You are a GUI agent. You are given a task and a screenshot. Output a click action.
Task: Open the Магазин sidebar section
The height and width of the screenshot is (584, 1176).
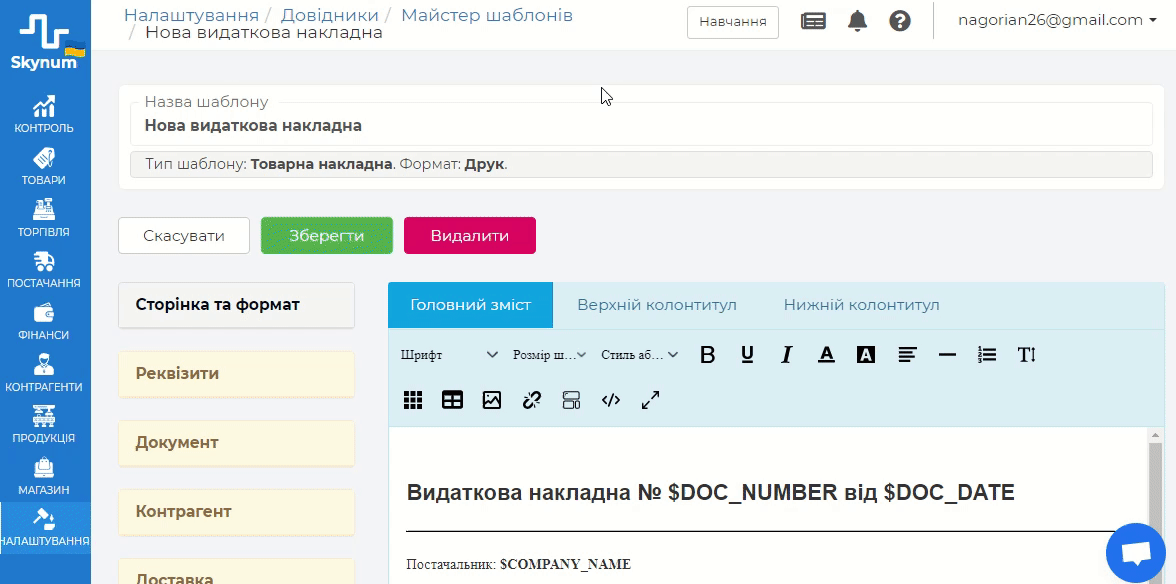click(x=44, y=477)
